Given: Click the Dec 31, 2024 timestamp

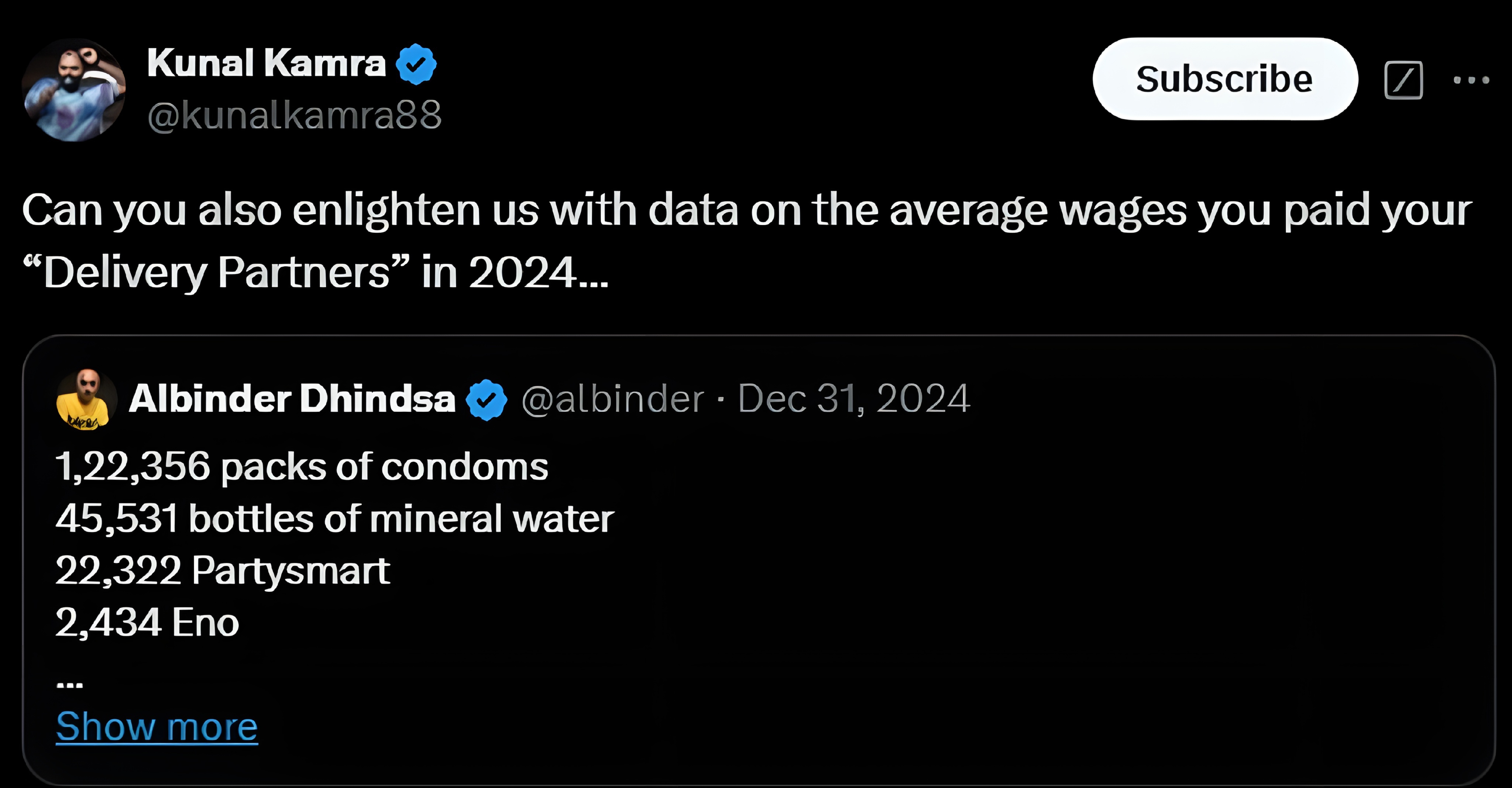Looking at the screenshot, I should pos(853,399).
